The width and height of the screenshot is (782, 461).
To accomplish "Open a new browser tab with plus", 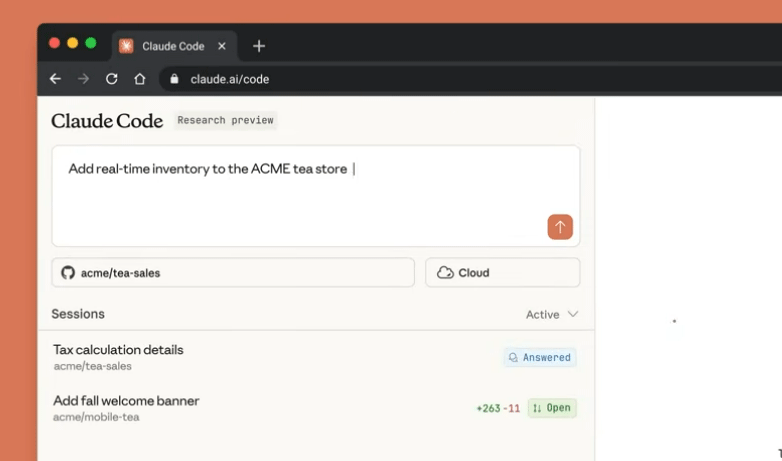I will click(x=259, y=46).
